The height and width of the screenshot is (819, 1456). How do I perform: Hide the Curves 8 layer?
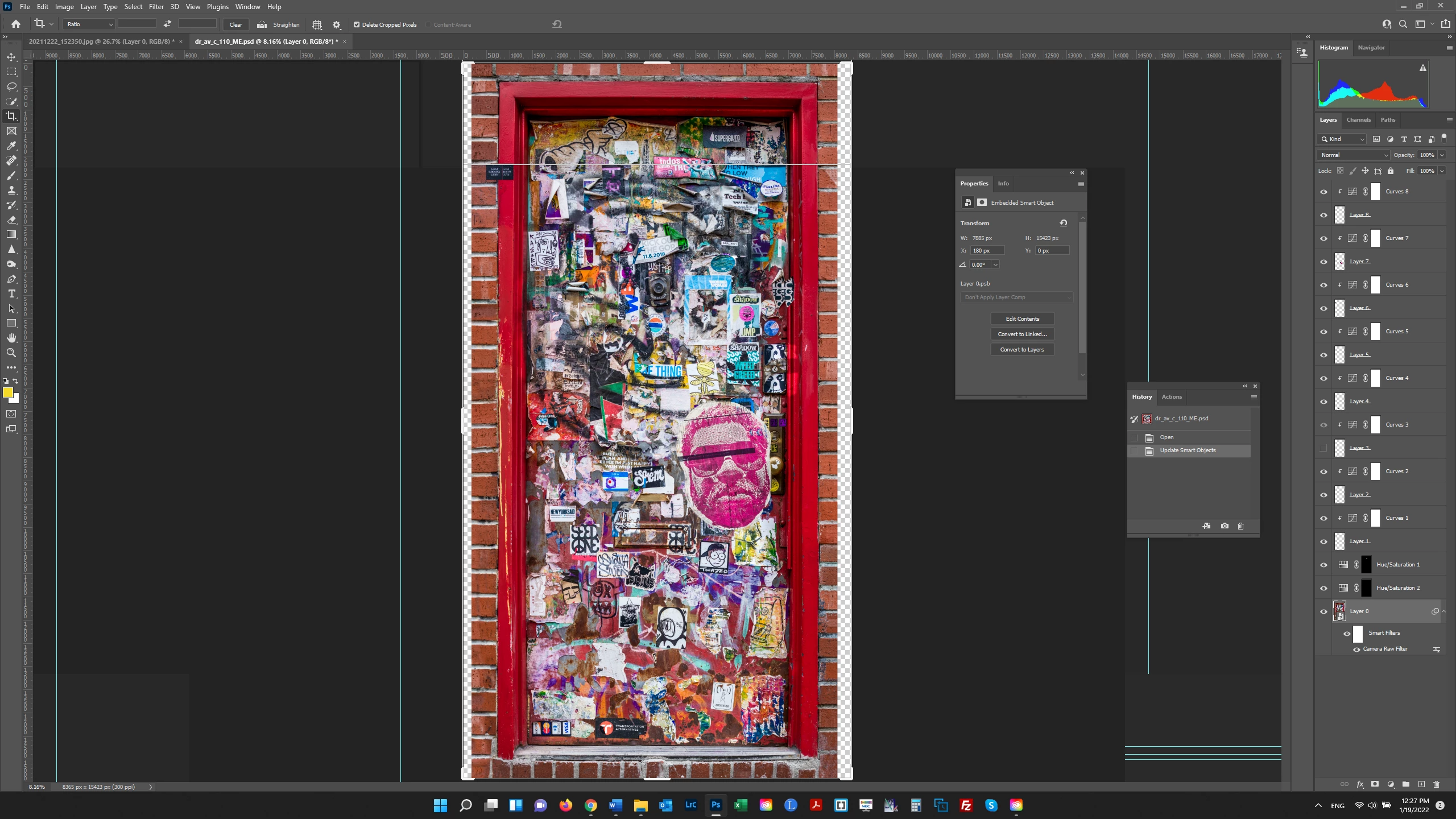pyautogui.click(x=1323, y=192)
